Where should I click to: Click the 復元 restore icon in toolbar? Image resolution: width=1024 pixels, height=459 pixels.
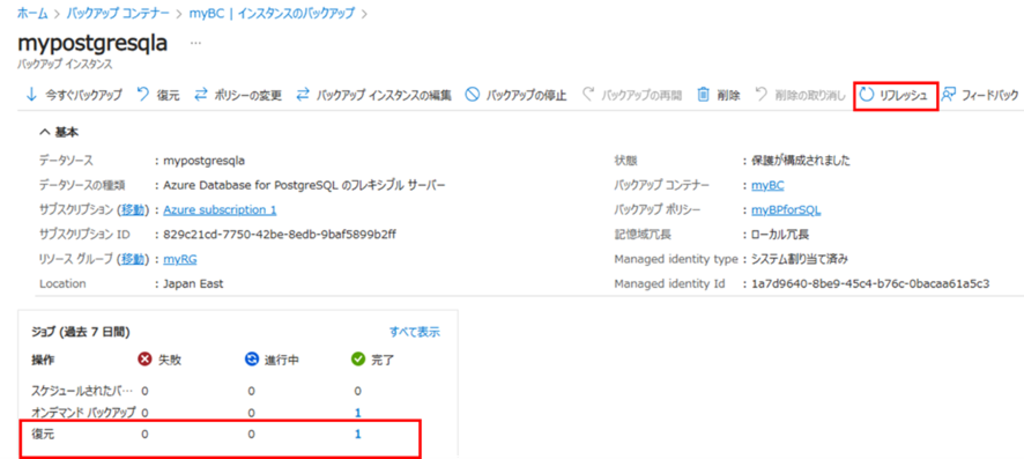[143, 95]
